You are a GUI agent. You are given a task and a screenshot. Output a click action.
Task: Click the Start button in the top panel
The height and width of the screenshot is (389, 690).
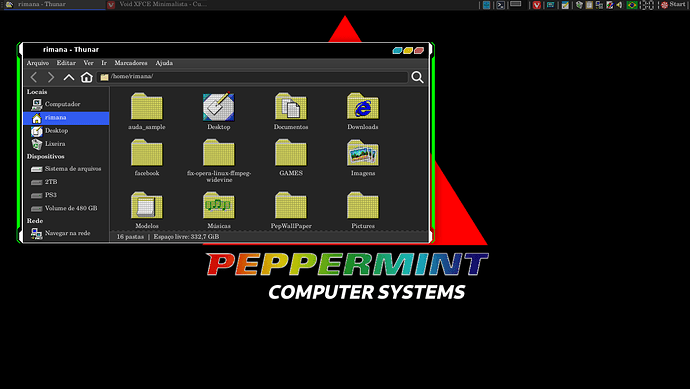click(x=673, y=5)
